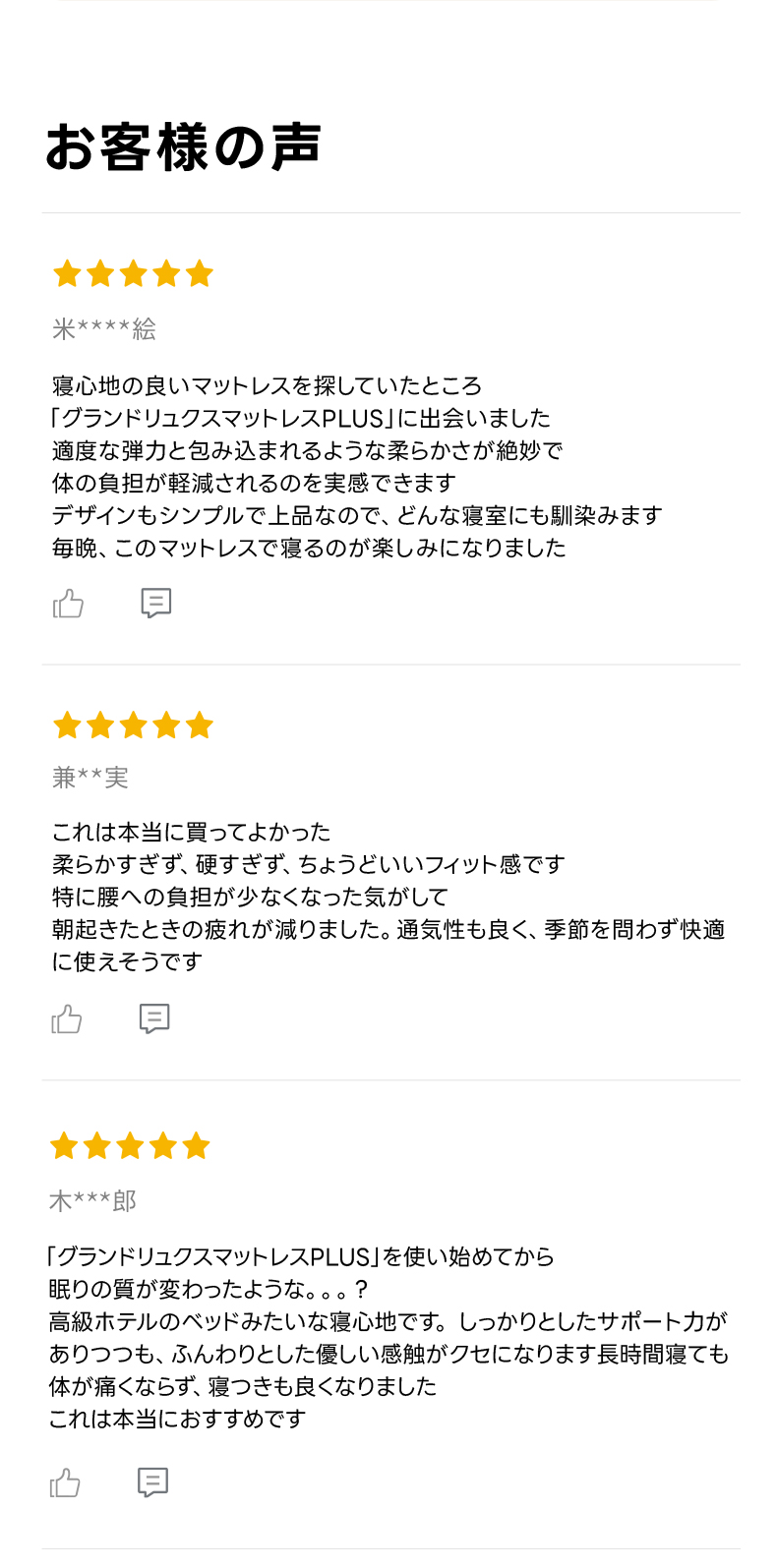The image size is (777, 1568).
Task: Click the comment icon under 兼**実's review
Action: (154, 1018)
